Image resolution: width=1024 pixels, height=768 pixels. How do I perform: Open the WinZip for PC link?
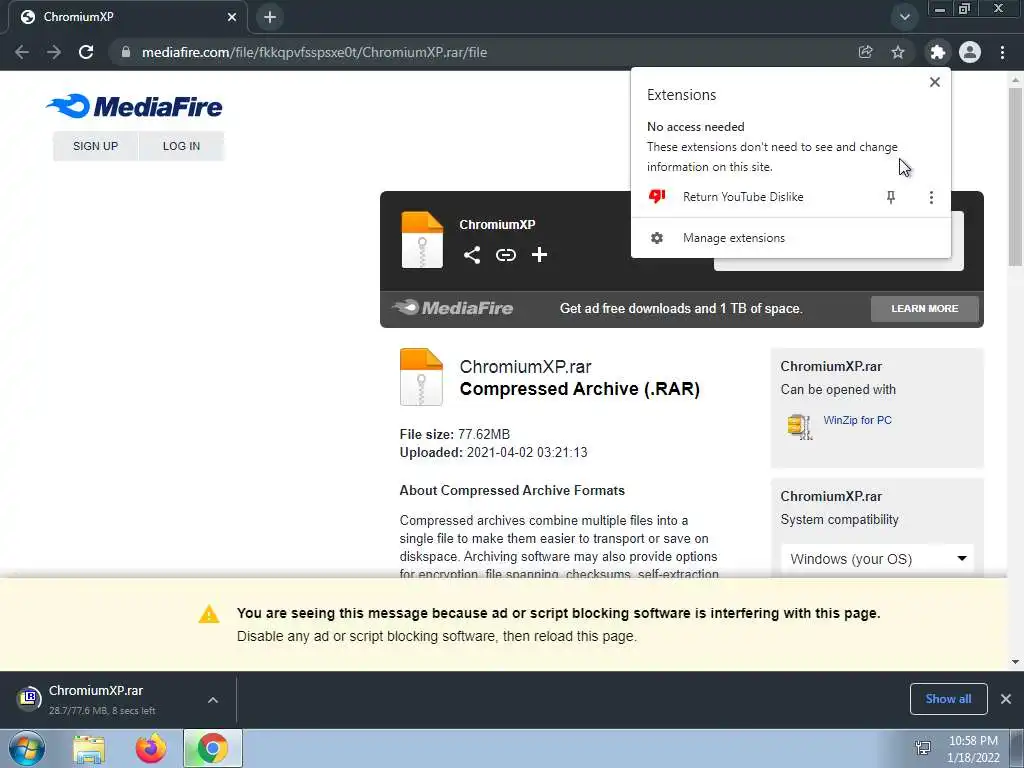tap(857, 420)
